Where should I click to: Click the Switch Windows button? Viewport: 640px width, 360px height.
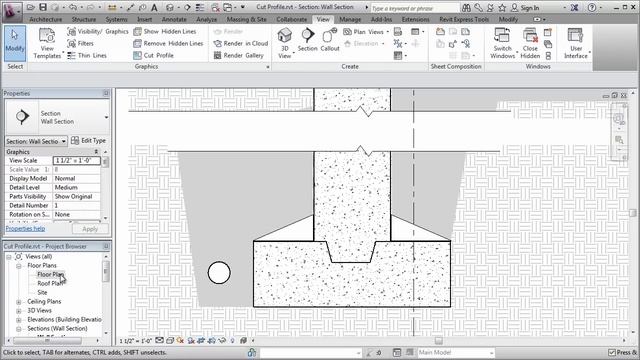(x=502, y=43)
